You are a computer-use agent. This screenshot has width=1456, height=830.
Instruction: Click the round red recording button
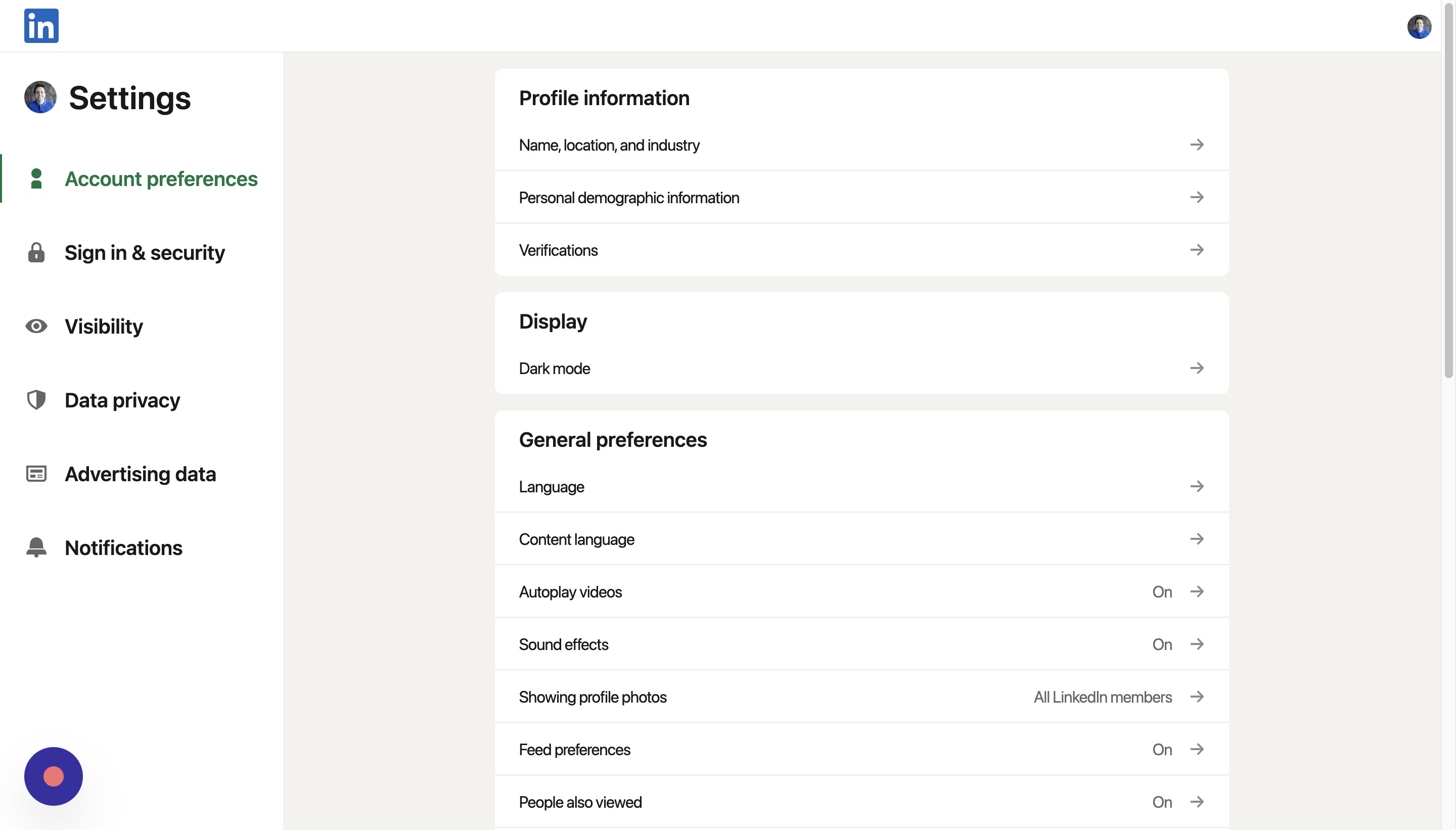53,776
